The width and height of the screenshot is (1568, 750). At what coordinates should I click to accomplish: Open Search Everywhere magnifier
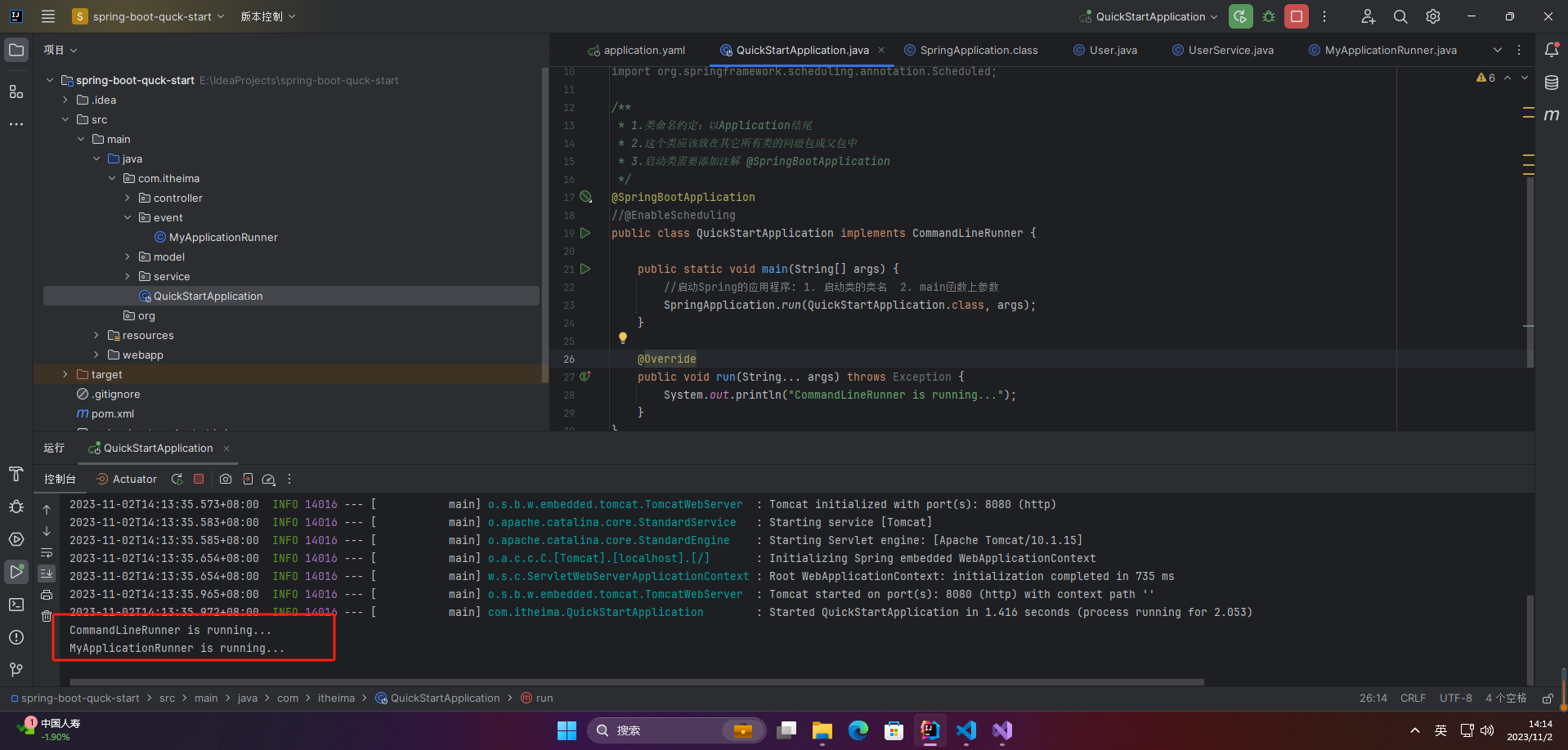pos(1400,16)
